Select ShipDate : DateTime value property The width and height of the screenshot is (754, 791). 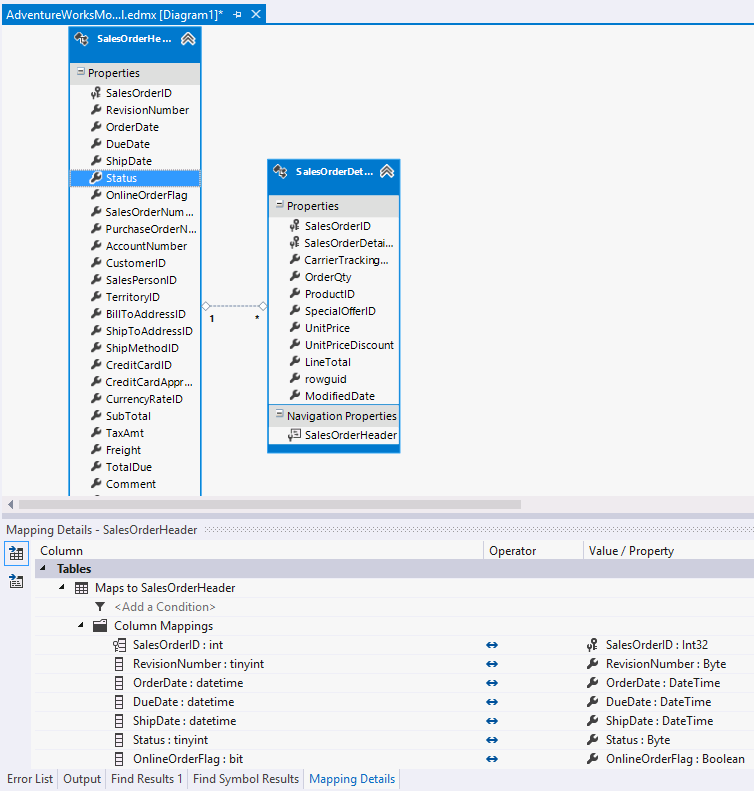pyautogui.click(x=659, y=721)
